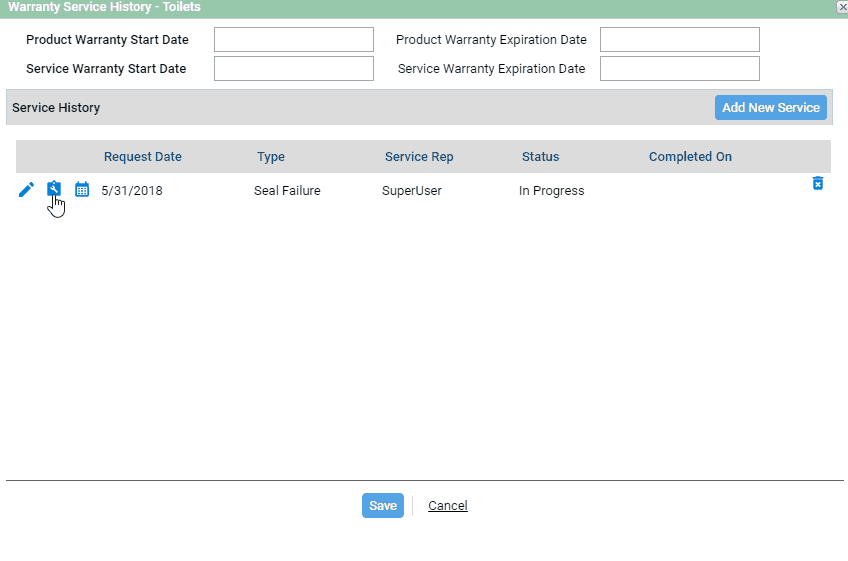848x561 pixels.
Task: Open the calendar icon for 5/31/2018 row
Action: [x=82, y=189]
